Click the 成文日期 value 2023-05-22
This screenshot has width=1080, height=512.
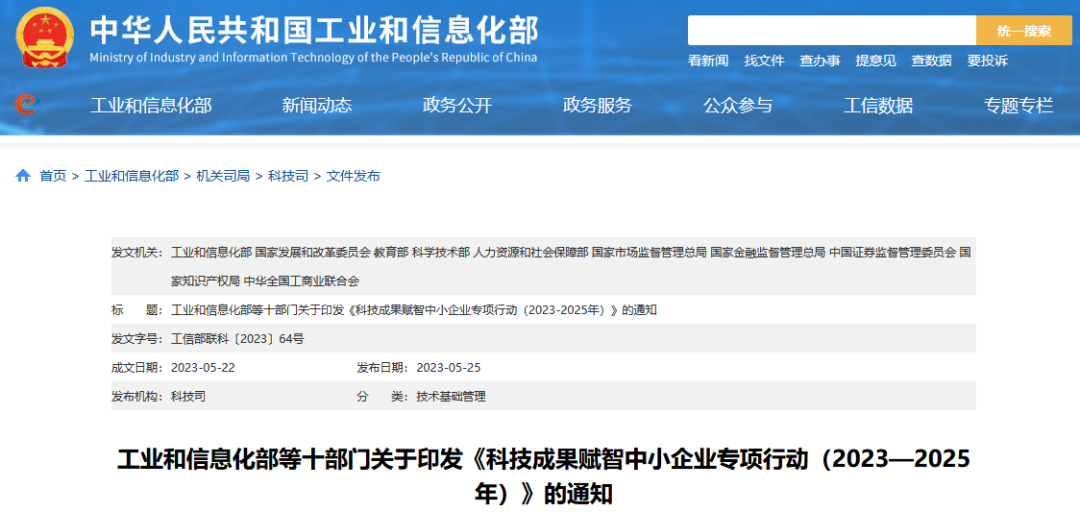click(x=203, y=367)
